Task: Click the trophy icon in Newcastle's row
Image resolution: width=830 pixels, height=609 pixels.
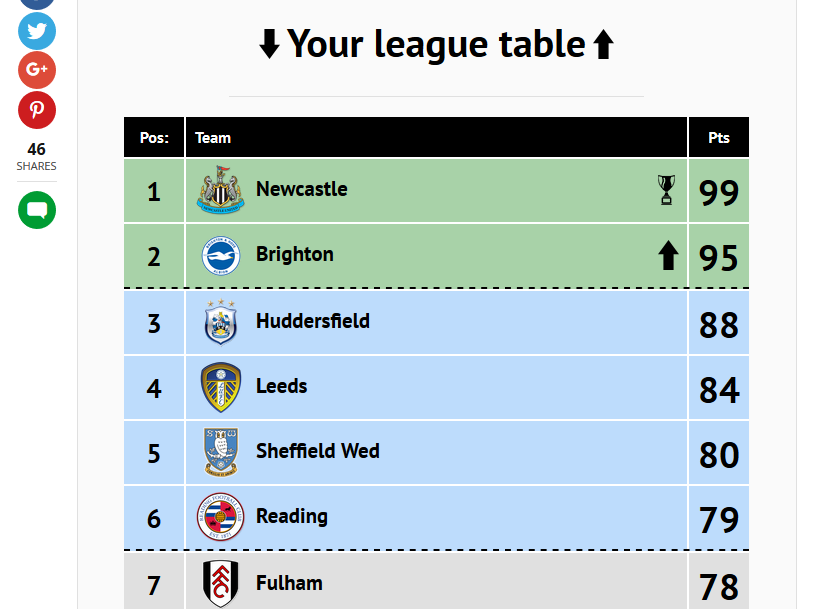Action: click(666, 190)
